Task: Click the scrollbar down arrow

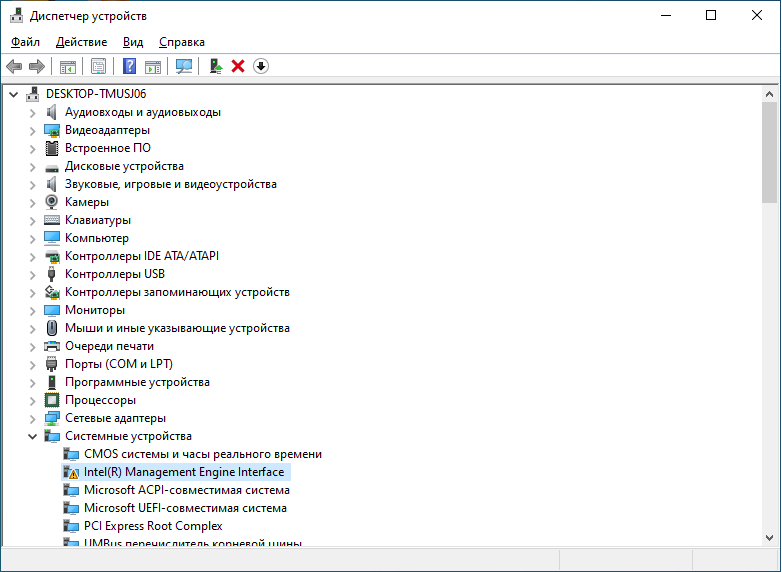Action: click(x=769, y=538)
